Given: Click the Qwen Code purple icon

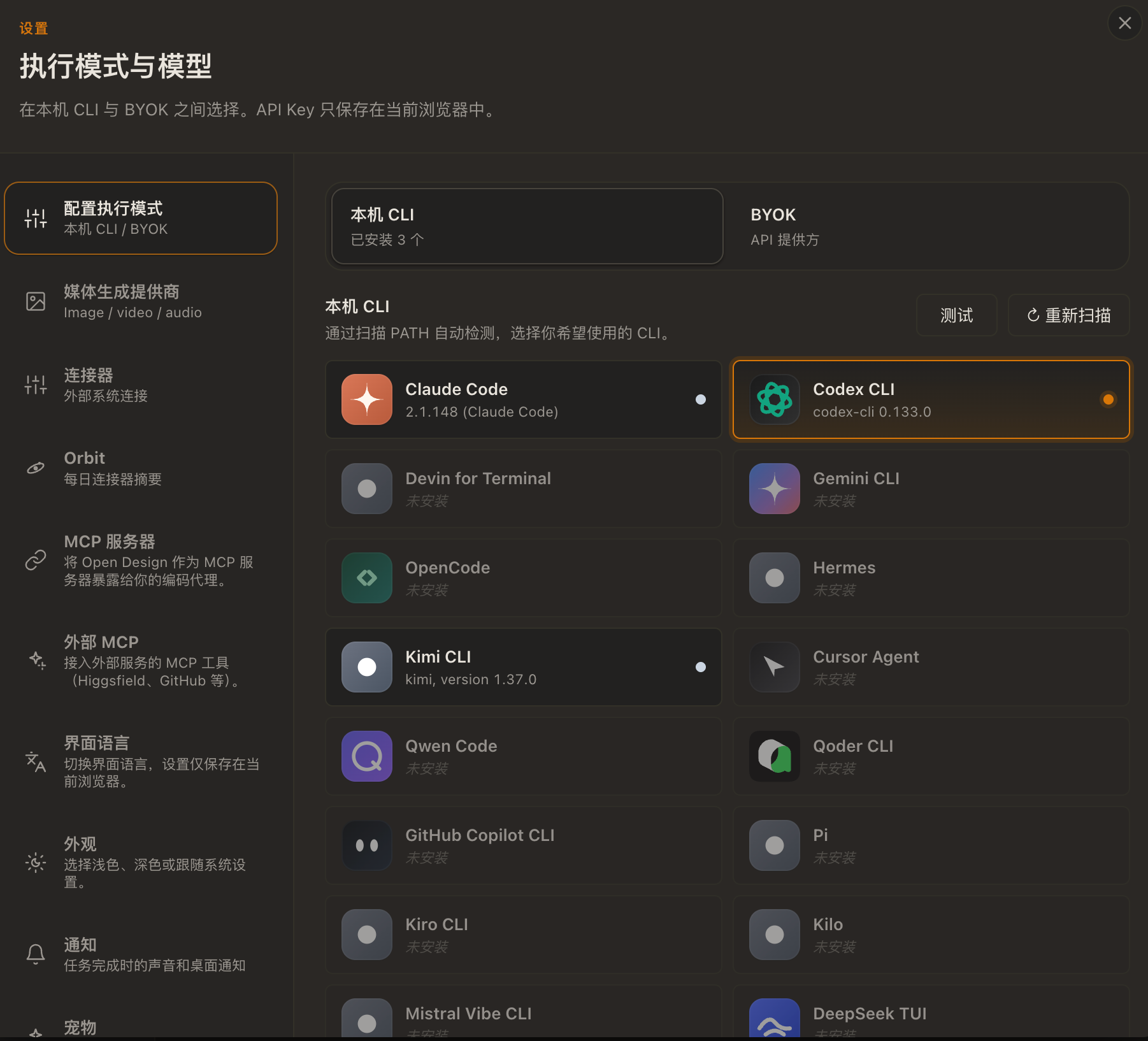Looking at the screenshot, I should click(367, 756).
